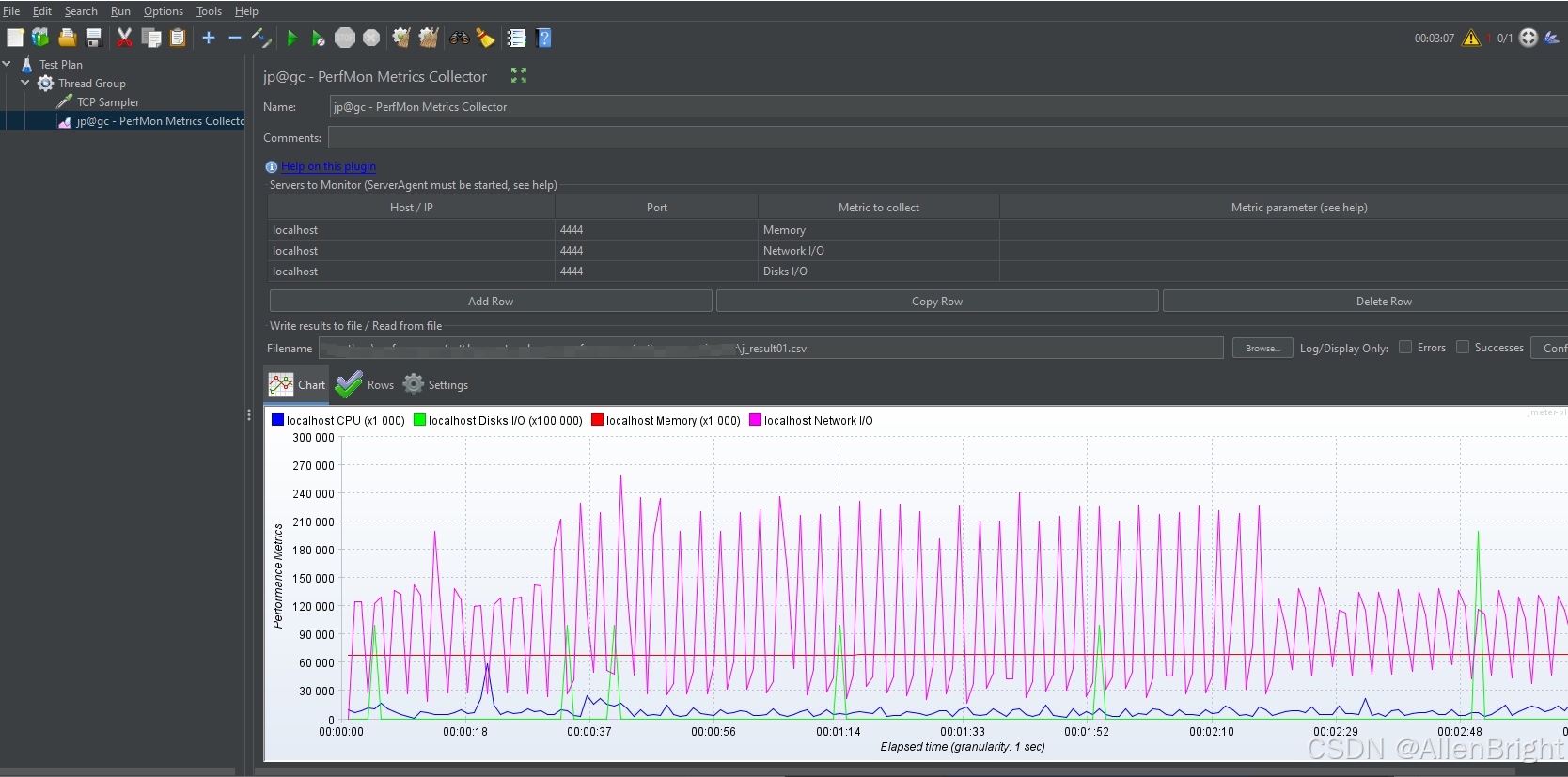Click the Save floppy disk icon
1568x777 pixels.
point(94,38)
